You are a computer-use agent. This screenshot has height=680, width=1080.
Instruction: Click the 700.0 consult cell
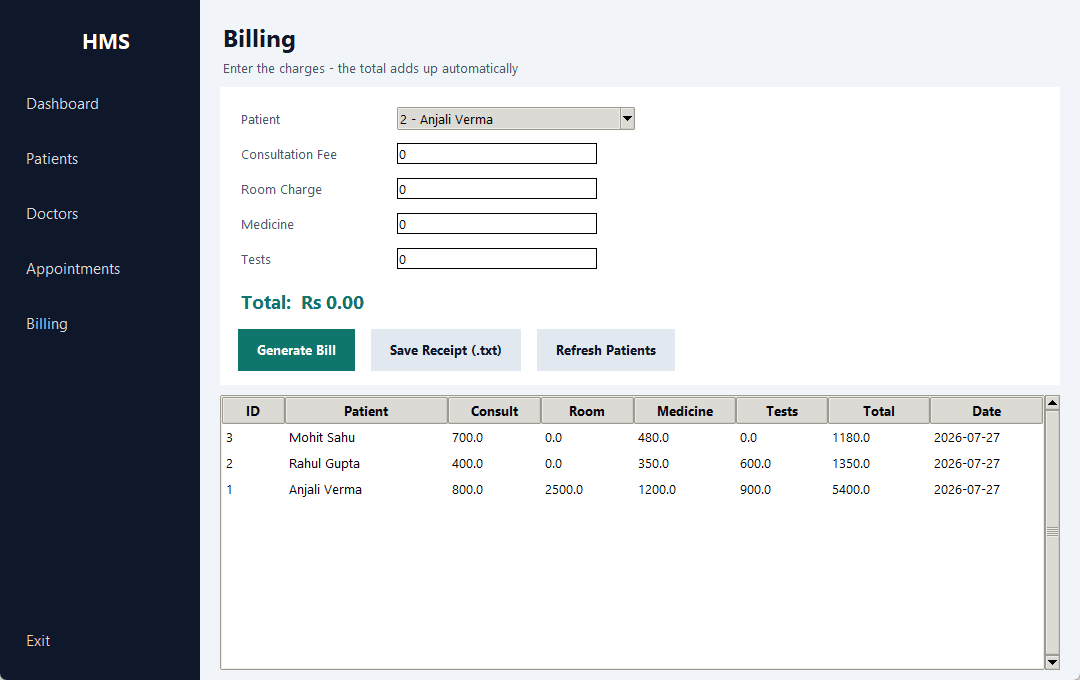pos(467,437)
